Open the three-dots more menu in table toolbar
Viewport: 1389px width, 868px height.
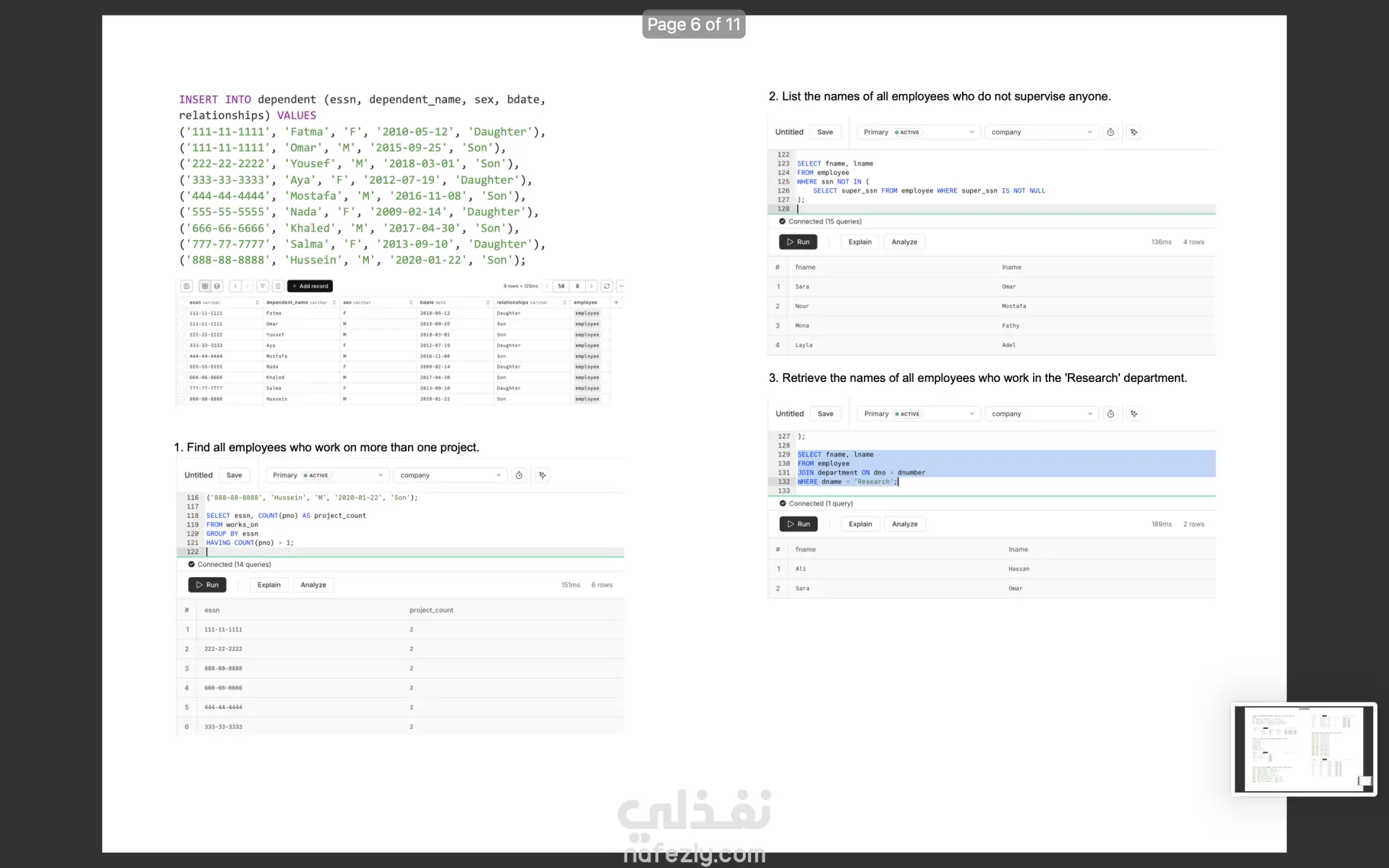click(x=621, y=286)
